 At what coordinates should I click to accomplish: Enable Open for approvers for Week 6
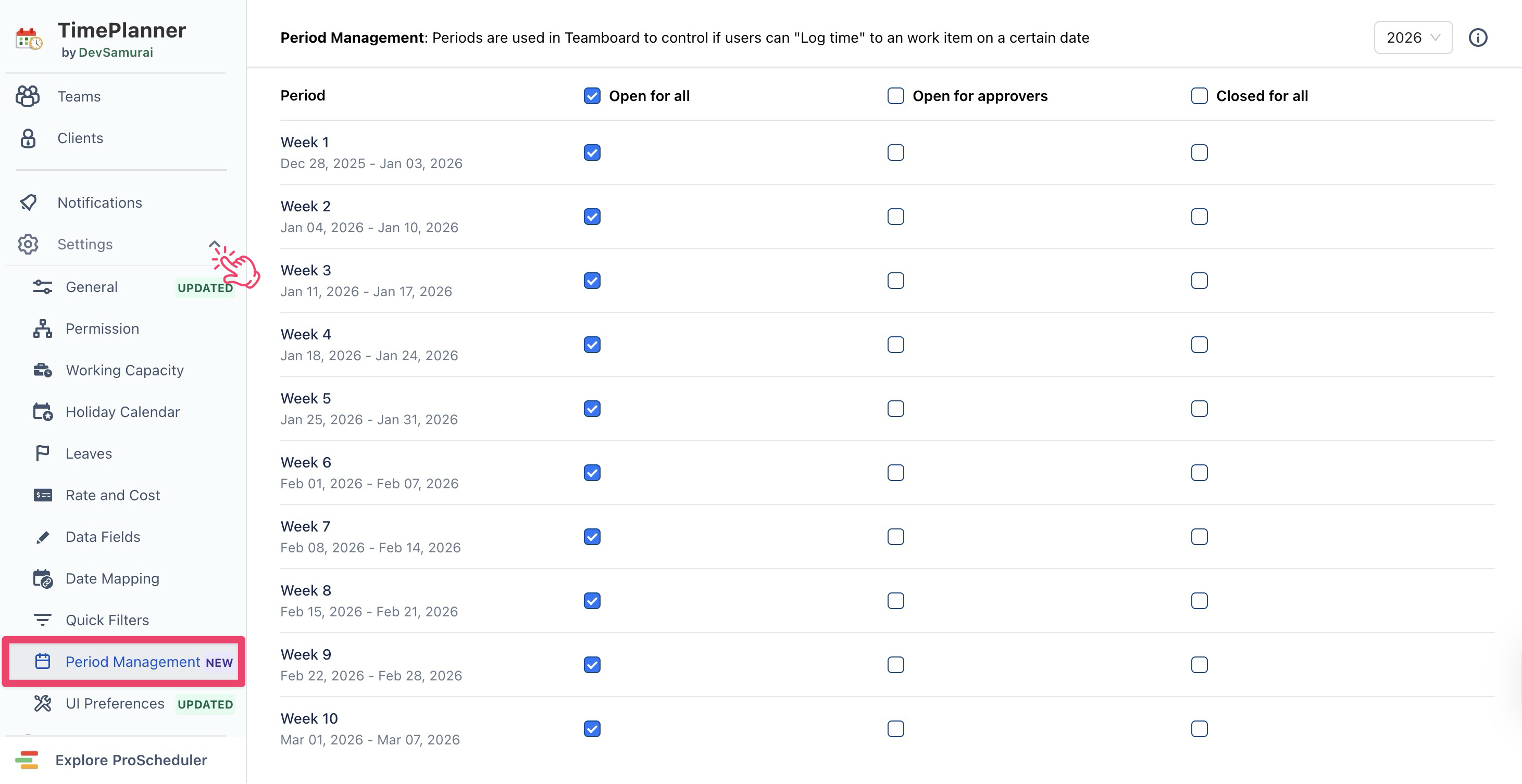click(x=895, y=473)
